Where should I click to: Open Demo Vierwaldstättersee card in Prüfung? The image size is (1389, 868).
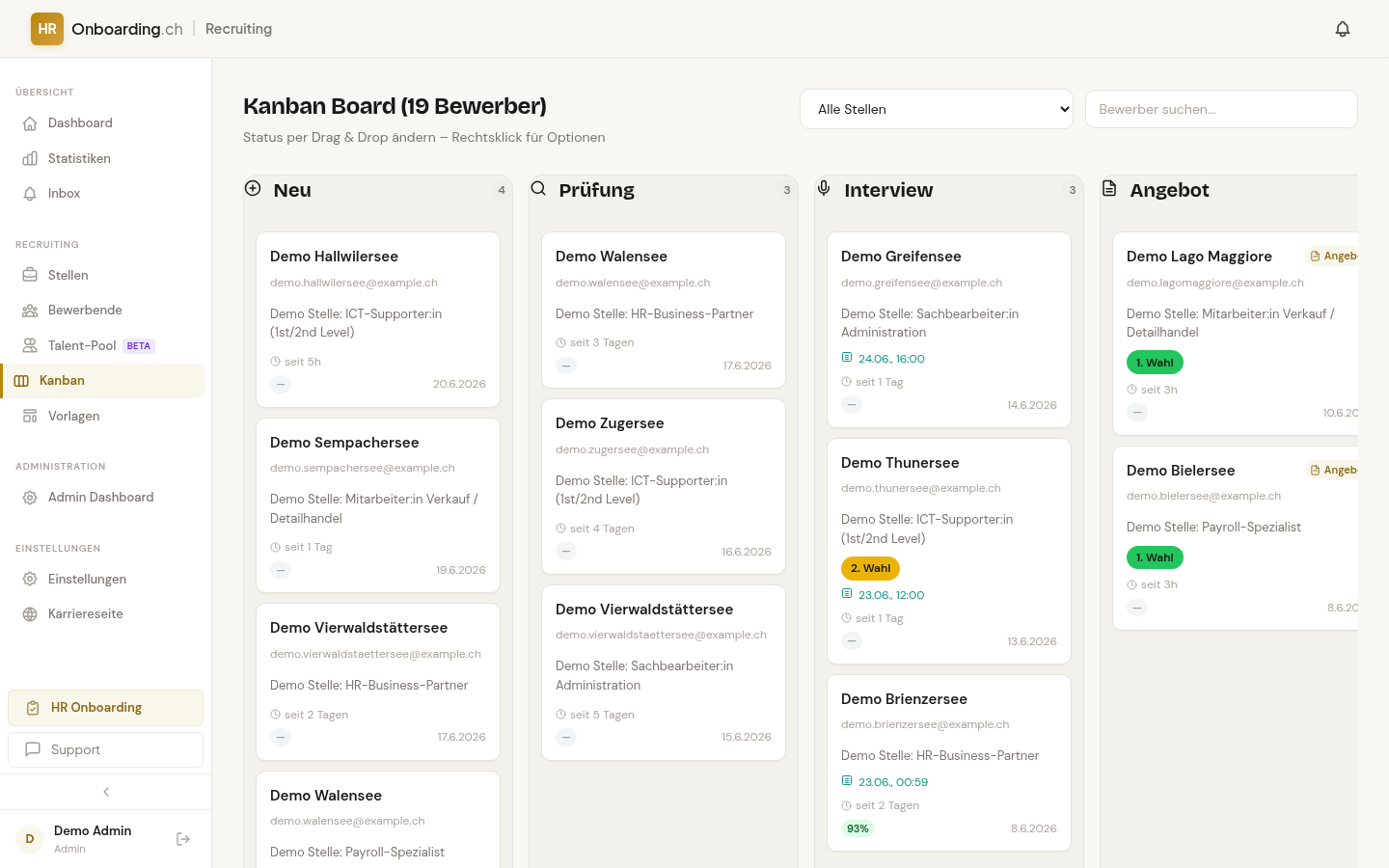point(664,672)
